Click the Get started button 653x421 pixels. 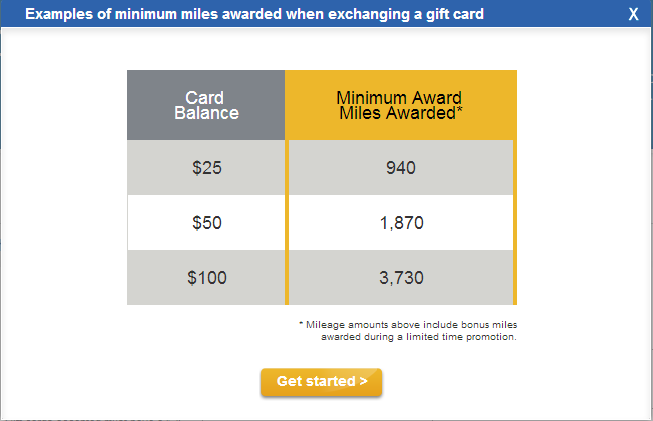321,381
